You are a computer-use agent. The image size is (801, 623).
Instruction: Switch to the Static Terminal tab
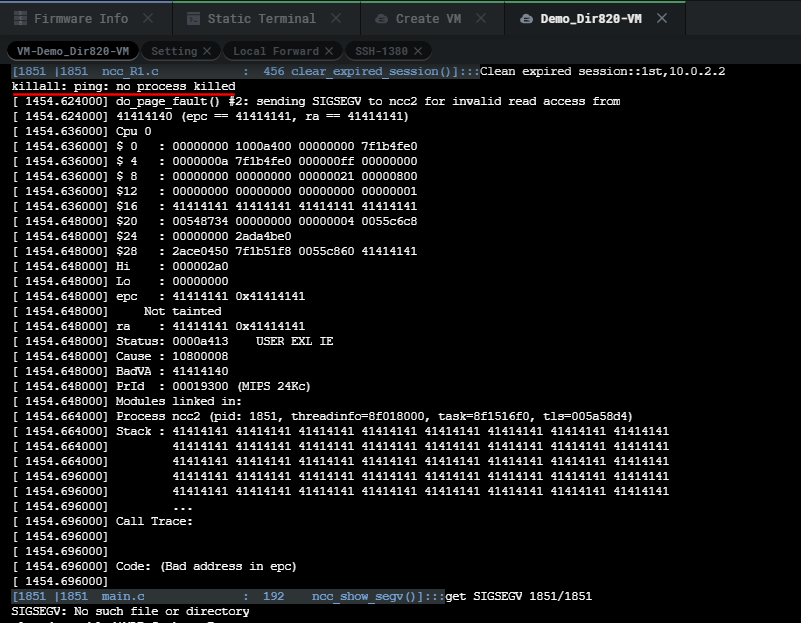(266, 19)
